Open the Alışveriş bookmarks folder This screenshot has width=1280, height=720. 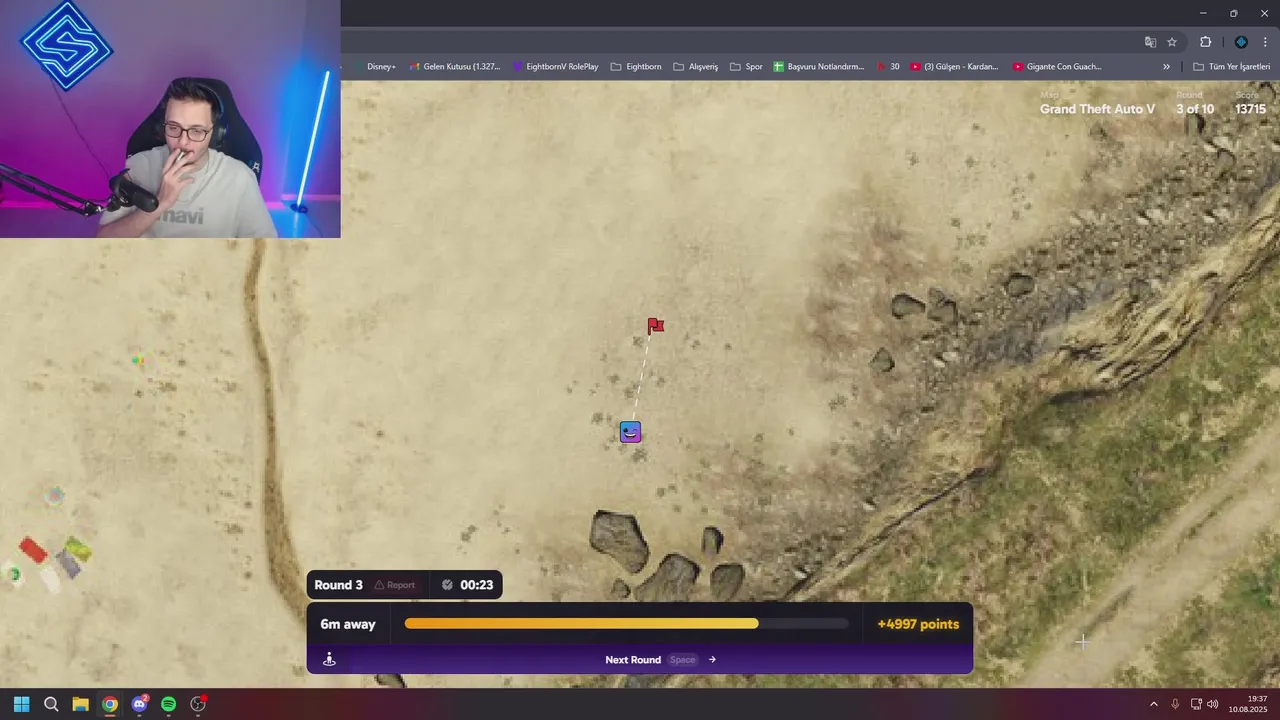(696, 67)
